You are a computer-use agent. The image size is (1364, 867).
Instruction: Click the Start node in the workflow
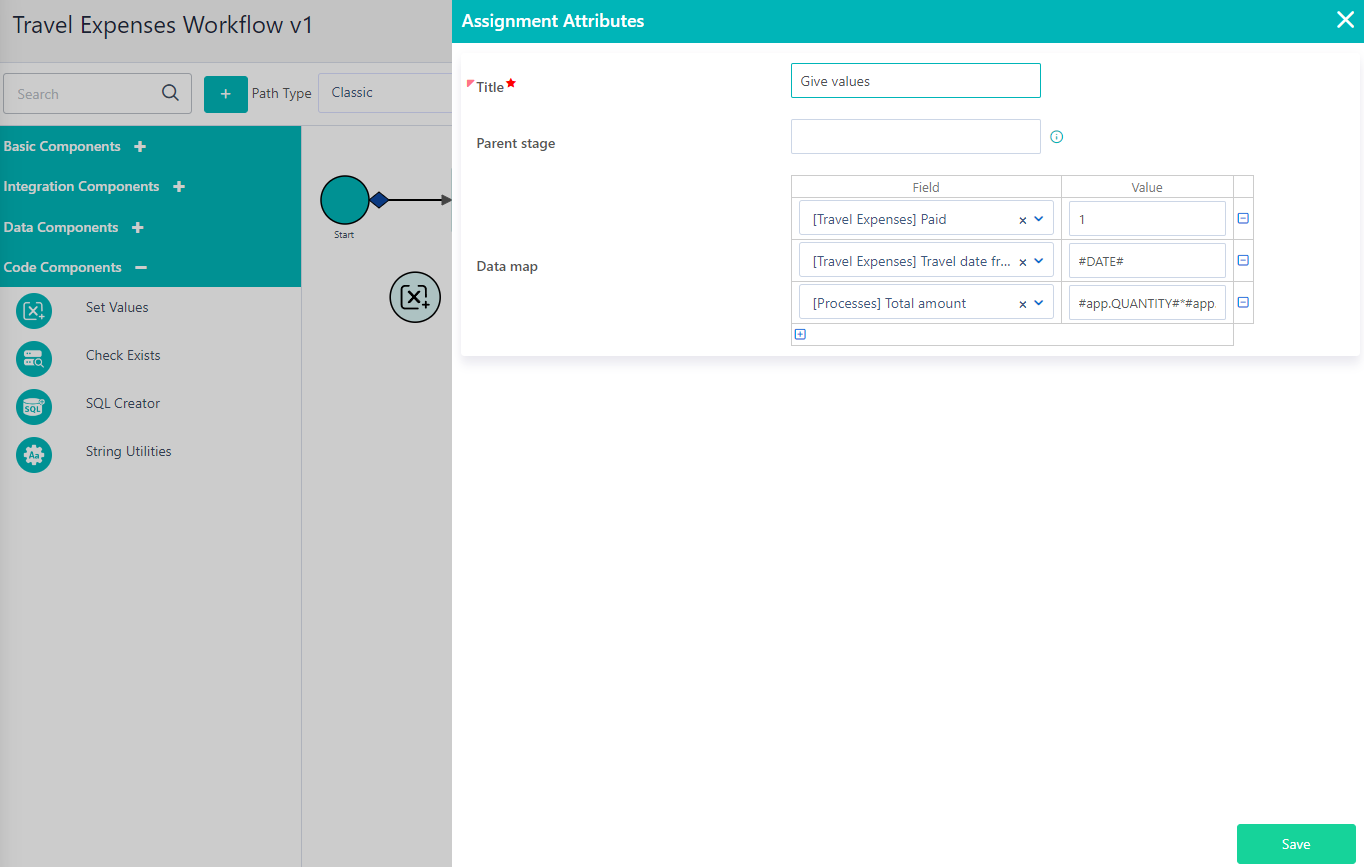(344, 199)
